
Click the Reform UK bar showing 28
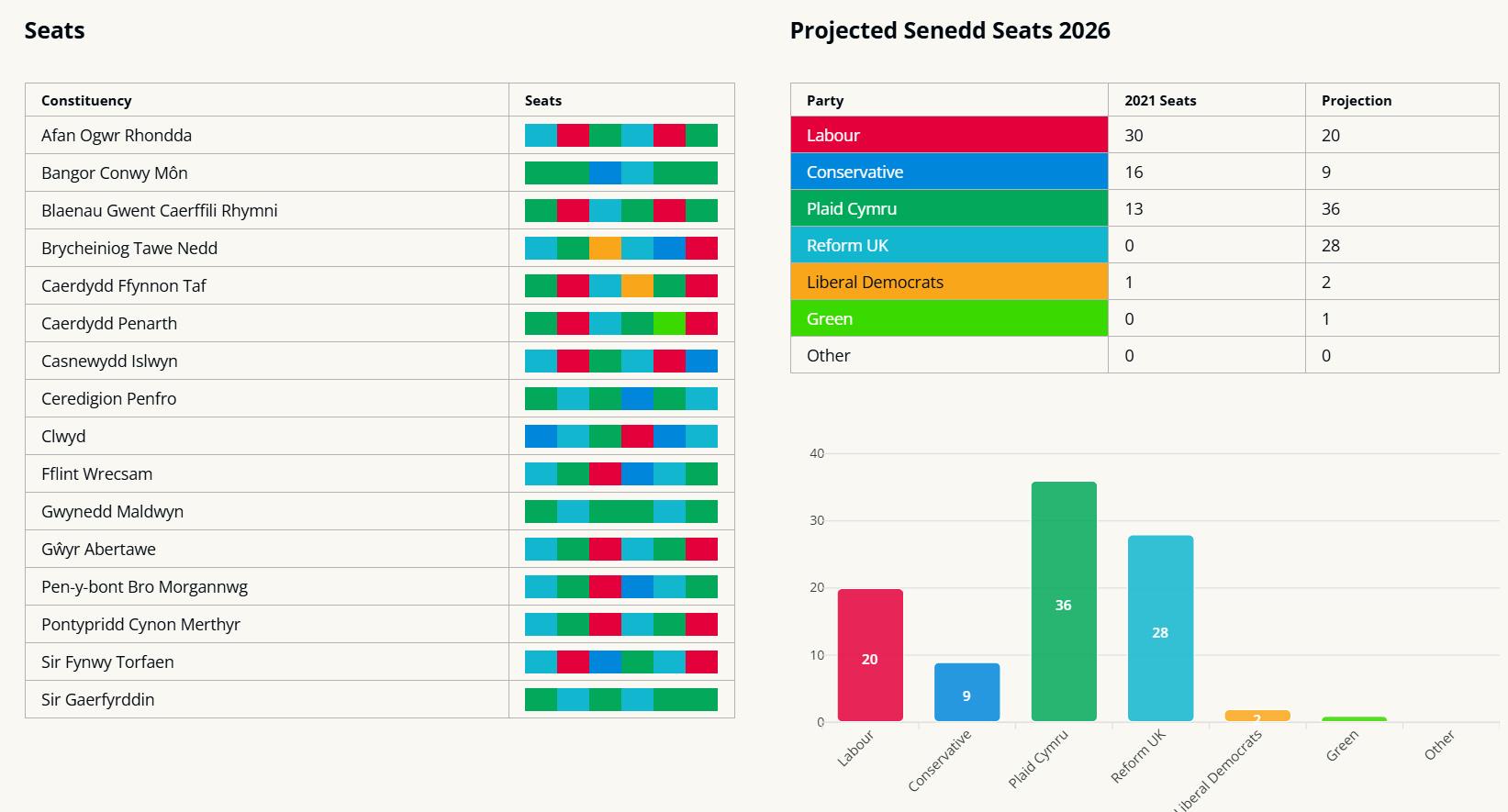point(1160,628)
